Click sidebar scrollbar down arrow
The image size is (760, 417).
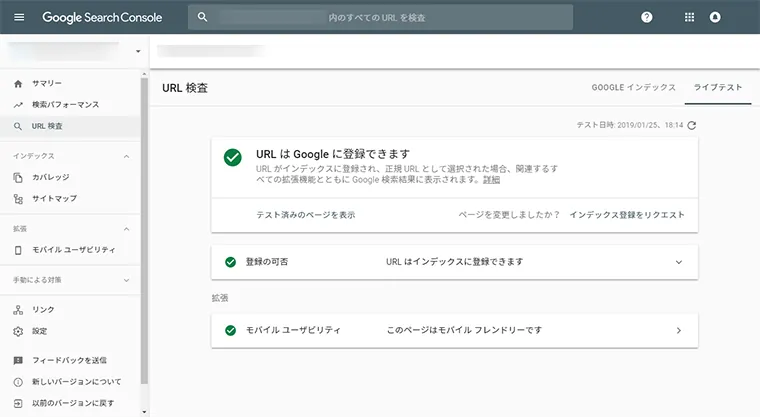click(x=144, y=412)
